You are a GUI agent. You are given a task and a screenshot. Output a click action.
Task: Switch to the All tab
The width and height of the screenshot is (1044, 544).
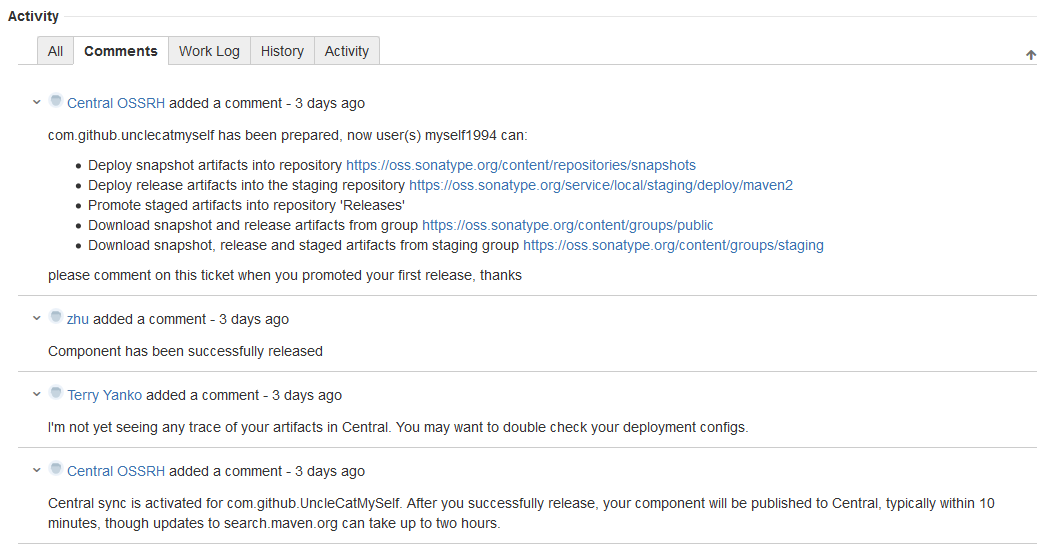(55, 51)
